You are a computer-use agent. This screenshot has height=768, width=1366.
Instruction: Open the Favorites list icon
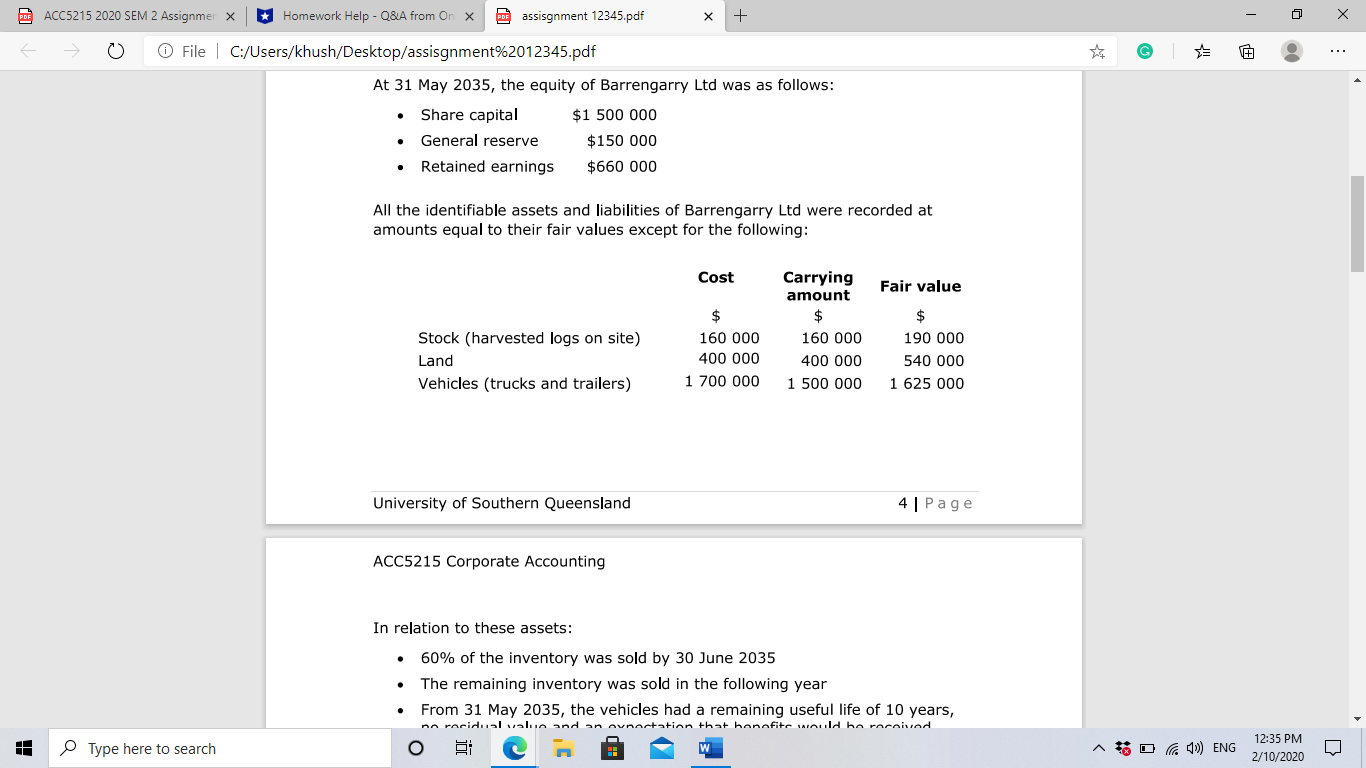tap(1200, 51)
